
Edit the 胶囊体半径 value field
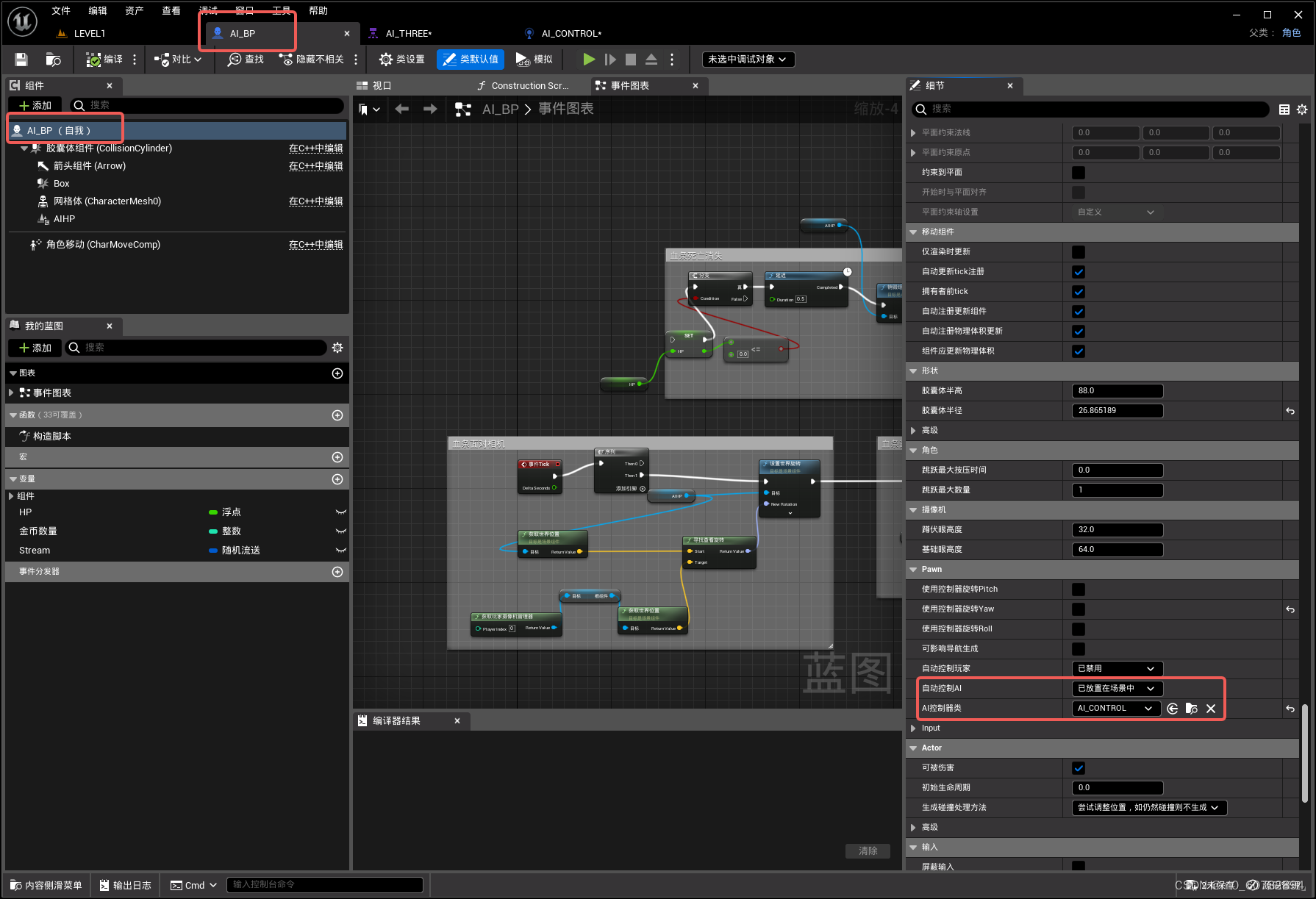click(1117, 410)
